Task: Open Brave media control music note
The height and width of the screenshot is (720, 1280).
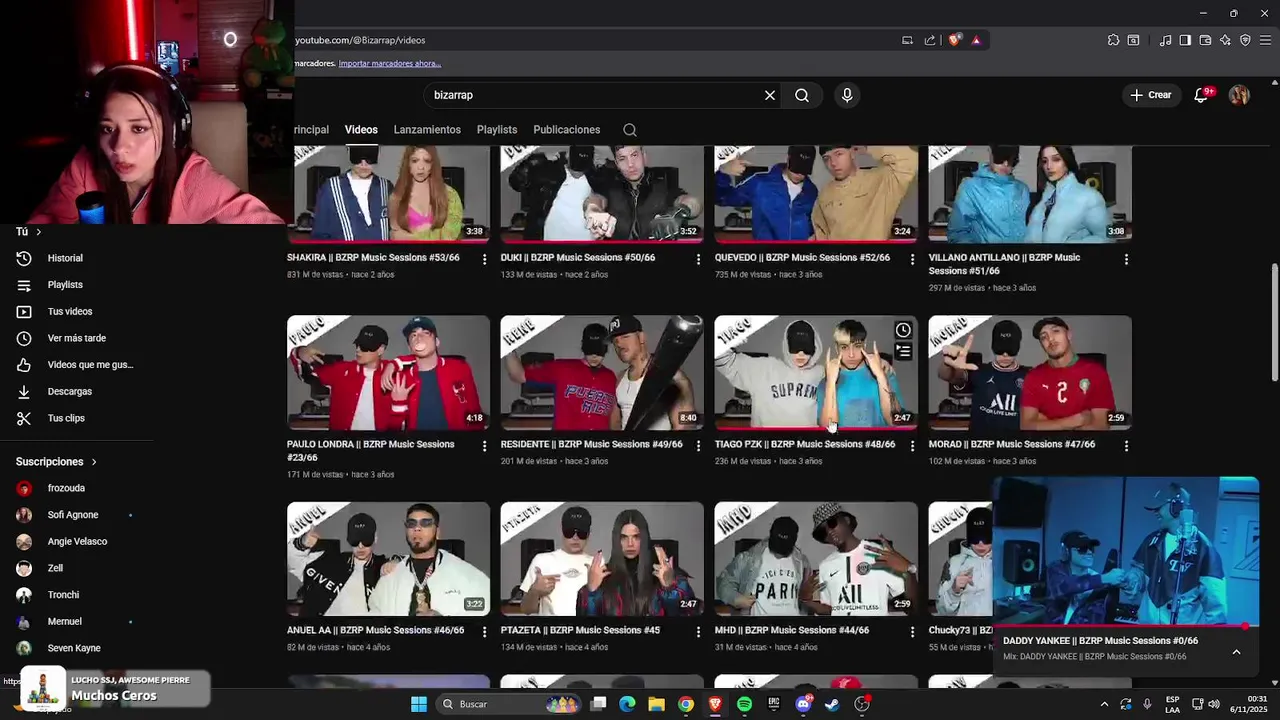Action: point(1165,40)
